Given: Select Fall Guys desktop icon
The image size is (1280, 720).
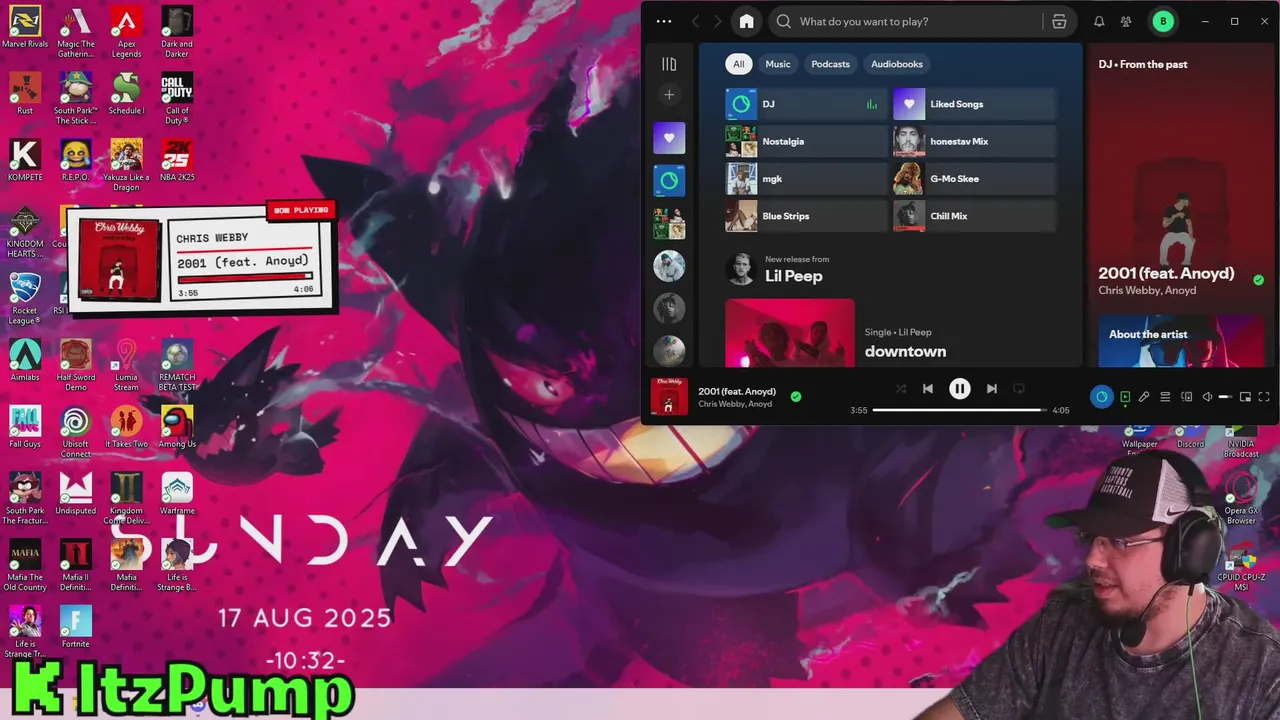Looking at the screenshot, I should [25, 427].
